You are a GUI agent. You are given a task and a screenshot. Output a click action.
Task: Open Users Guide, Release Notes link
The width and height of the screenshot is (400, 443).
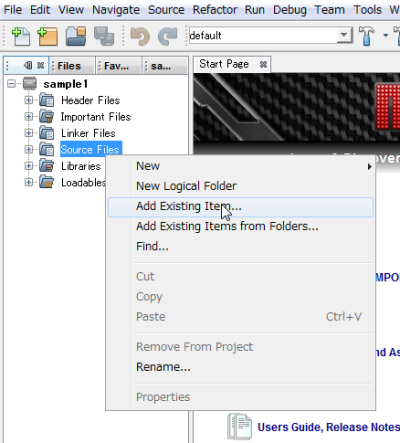pyautogui.click(x=328, y=427)
